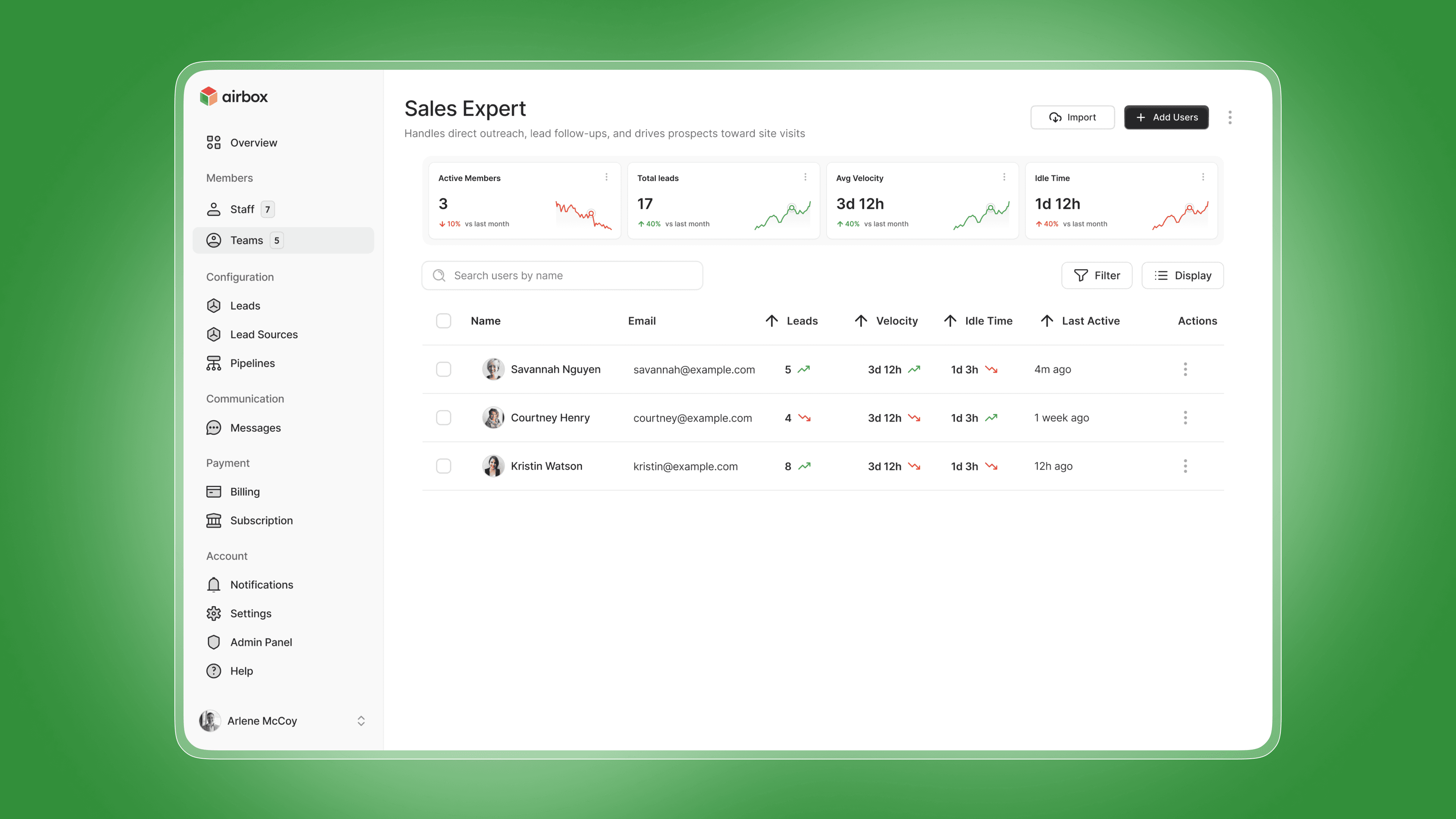This screenshot has height=819, width=1456.
Task: Toggle the select-all checkbox in table header
Action: [x=444, y=321]
